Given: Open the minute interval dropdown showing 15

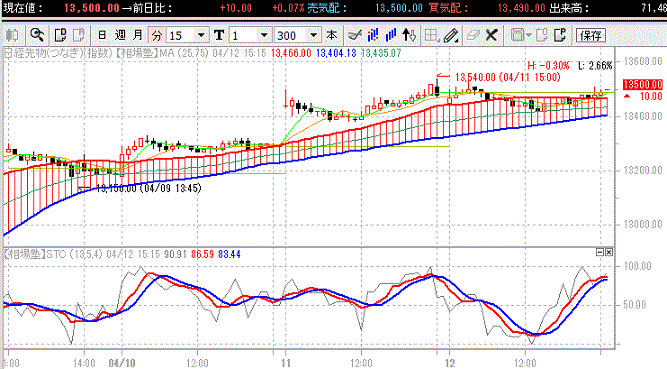Looking at the screenshot, I should click(x=201, y=35).
